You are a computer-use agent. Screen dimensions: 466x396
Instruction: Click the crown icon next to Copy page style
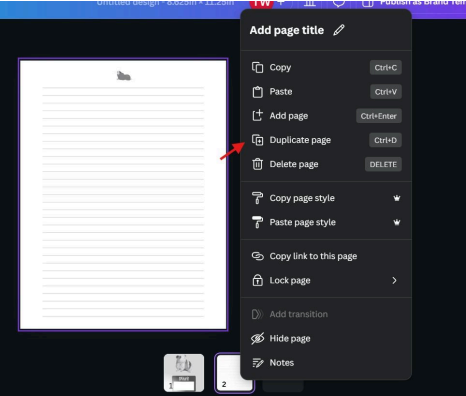(397, 198)
